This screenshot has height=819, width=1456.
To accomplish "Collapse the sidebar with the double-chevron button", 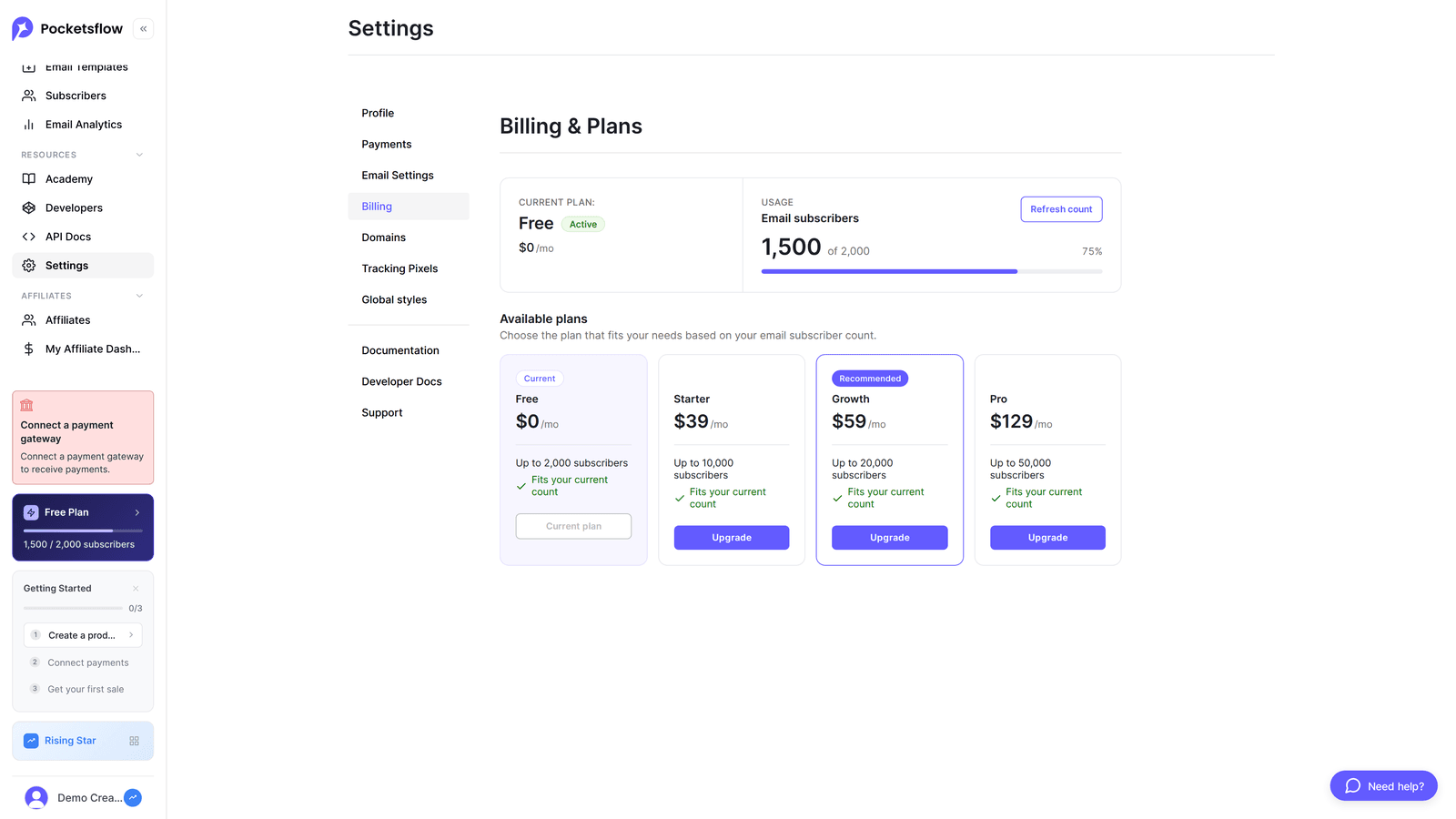I will pos(143,29).
